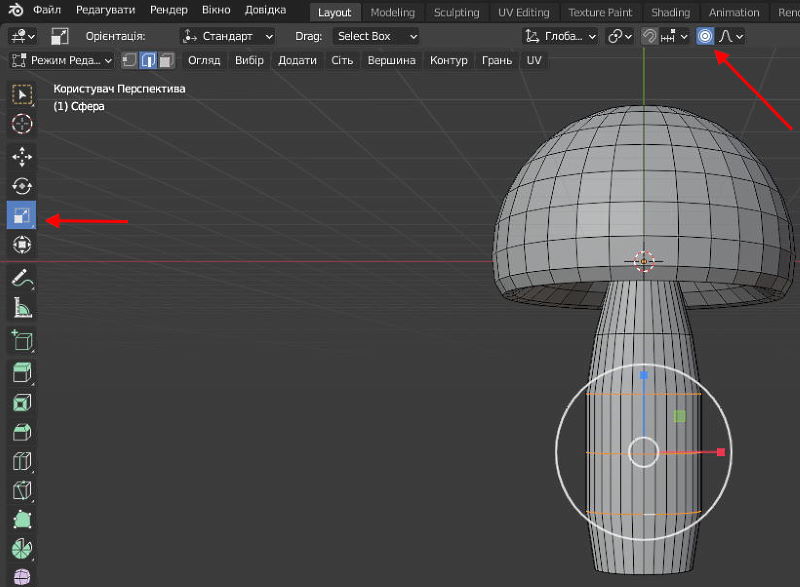800x587 pixels.
Task: Choose the Move tool
Action: (x=21, y=157)
